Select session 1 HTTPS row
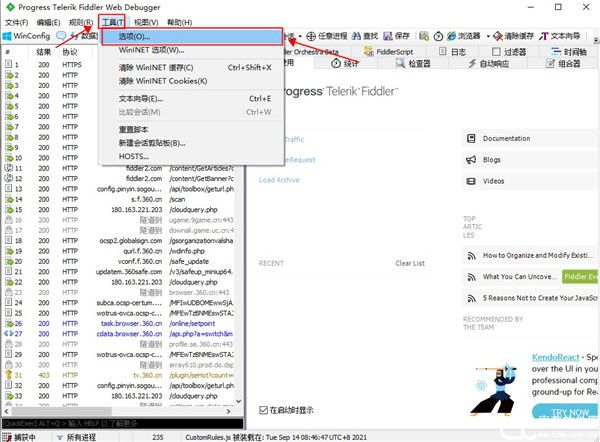The width and height of the screenshot is (600, 442). point(119,65)
